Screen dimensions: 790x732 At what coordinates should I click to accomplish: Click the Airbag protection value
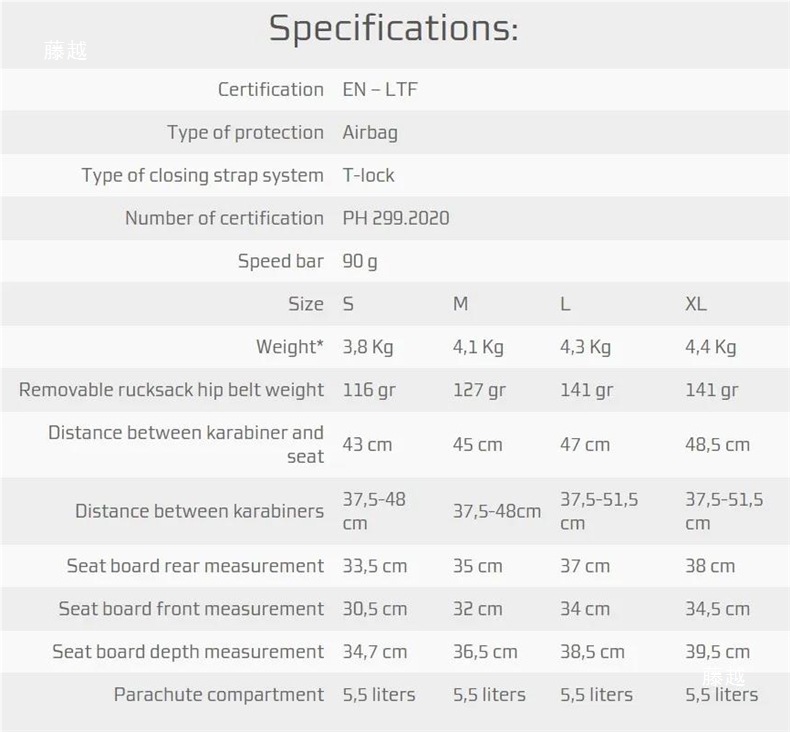pyautogui.click(x=370, y=132)
